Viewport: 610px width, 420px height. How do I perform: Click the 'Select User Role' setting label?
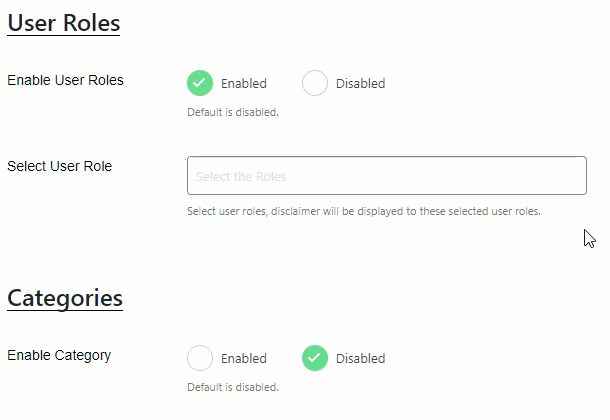(60, 166)
